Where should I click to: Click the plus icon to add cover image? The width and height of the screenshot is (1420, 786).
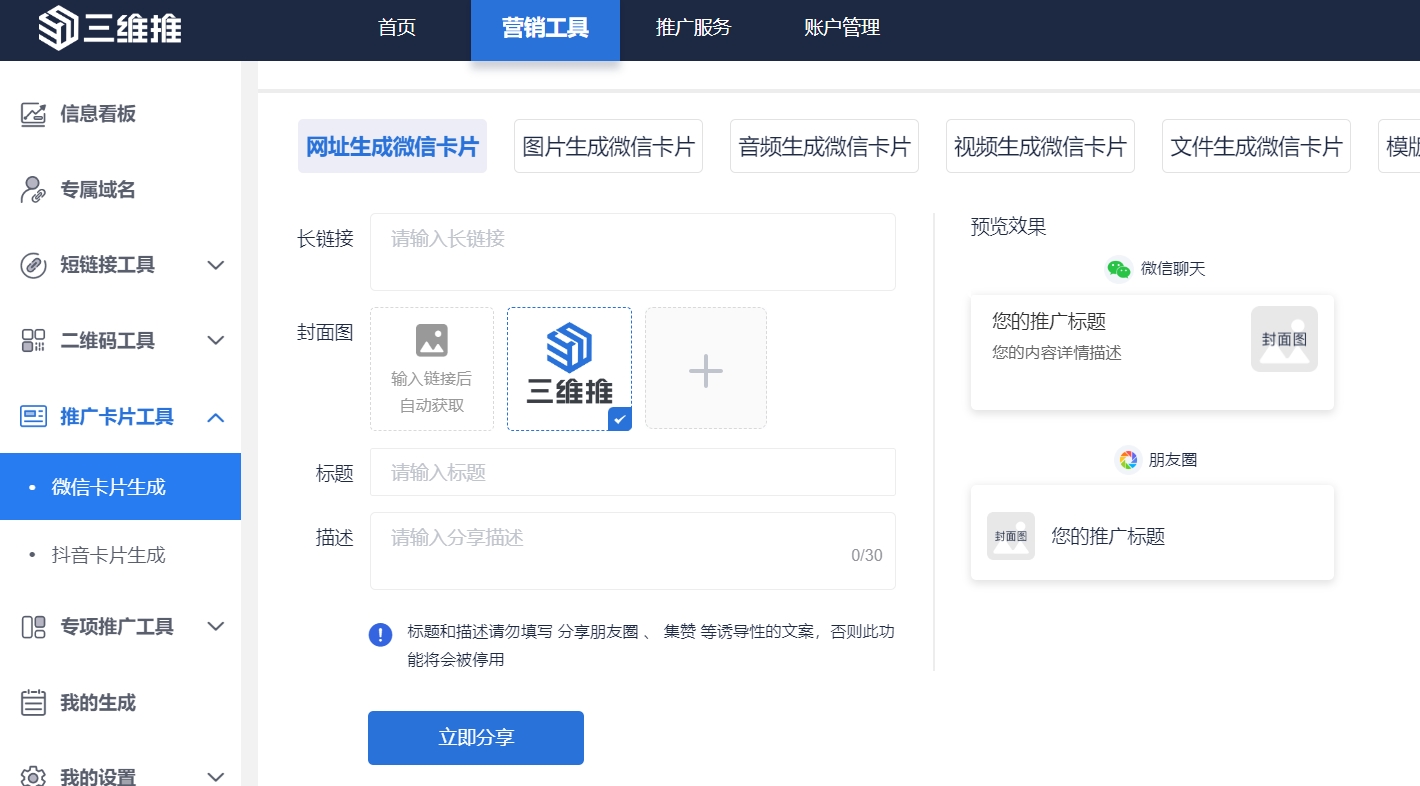tap(706, 369)
